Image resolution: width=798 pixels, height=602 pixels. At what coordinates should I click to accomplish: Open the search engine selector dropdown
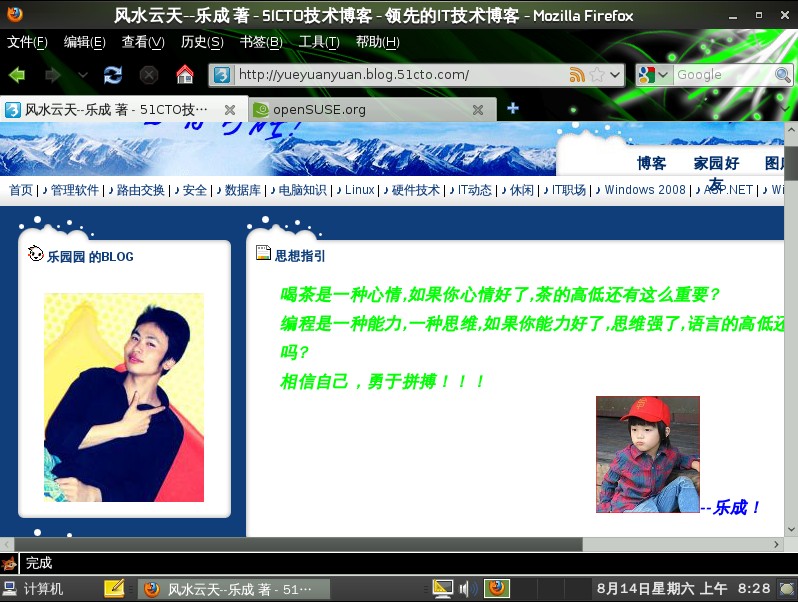663,75
